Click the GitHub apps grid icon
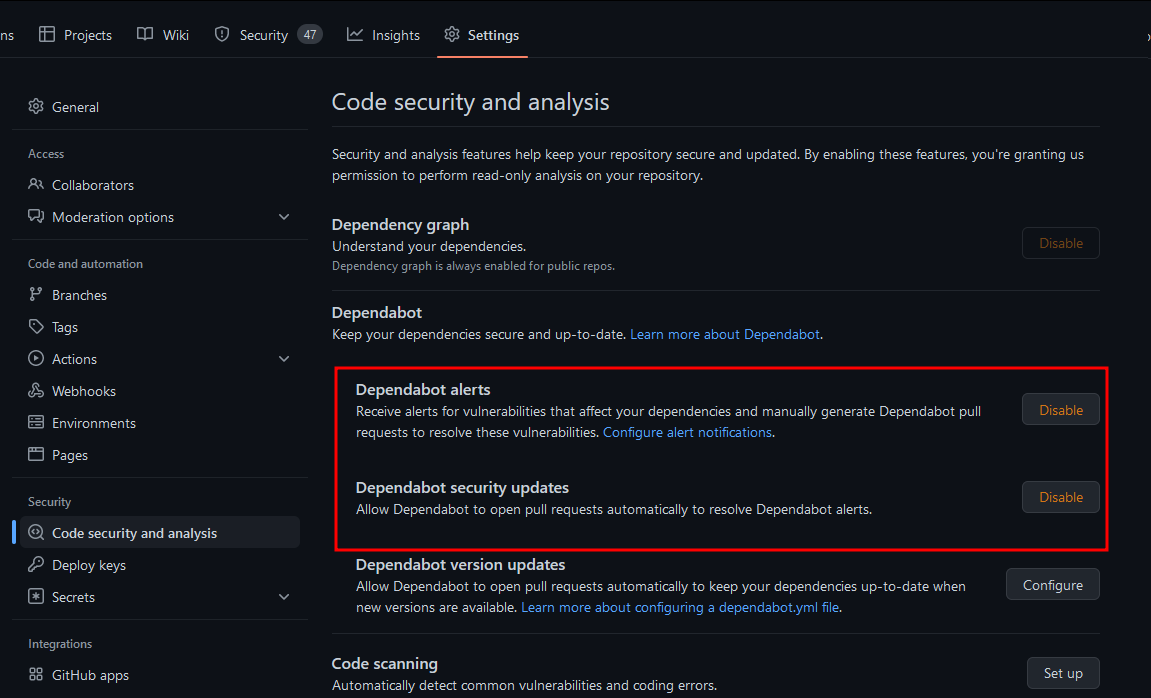The width and height of the screenshot is (1151, 698). [36, 675]
